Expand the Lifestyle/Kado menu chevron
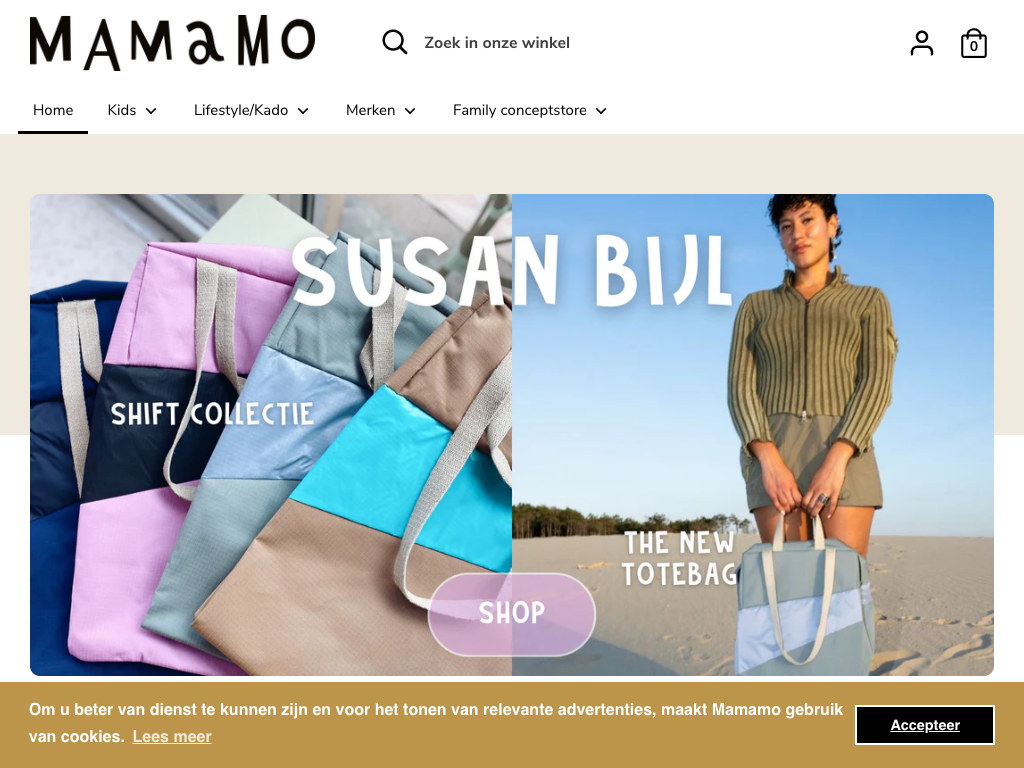1024x768 pixels. click(x=303, y=111)
